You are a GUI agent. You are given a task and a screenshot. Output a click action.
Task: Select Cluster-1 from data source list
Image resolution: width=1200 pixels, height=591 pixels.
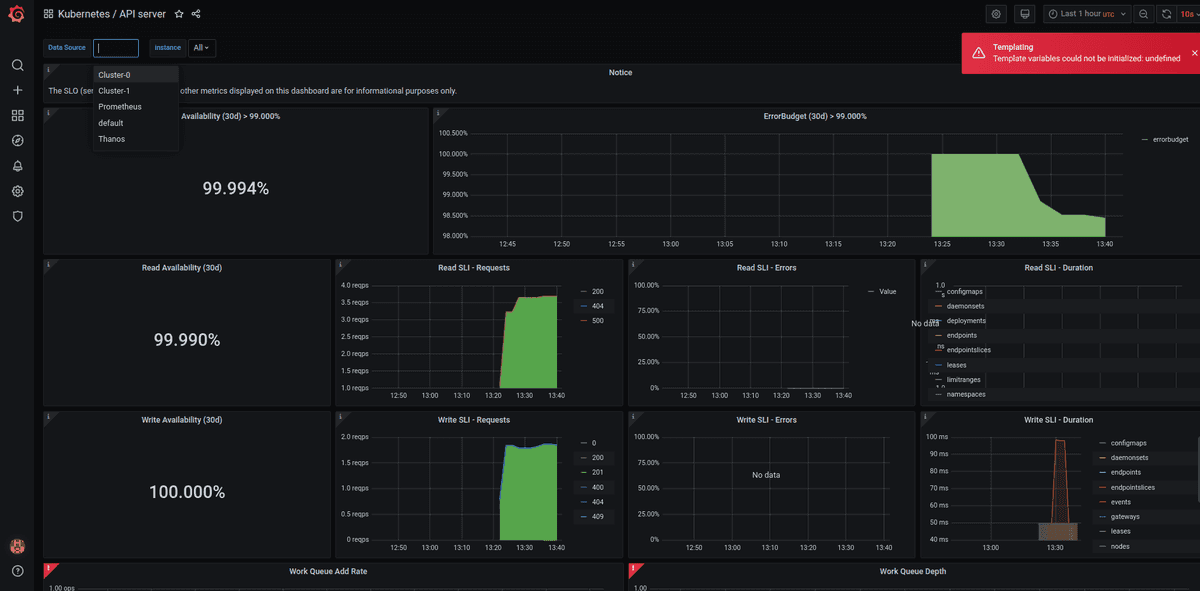pyautogui.click(x=114, y=91)
